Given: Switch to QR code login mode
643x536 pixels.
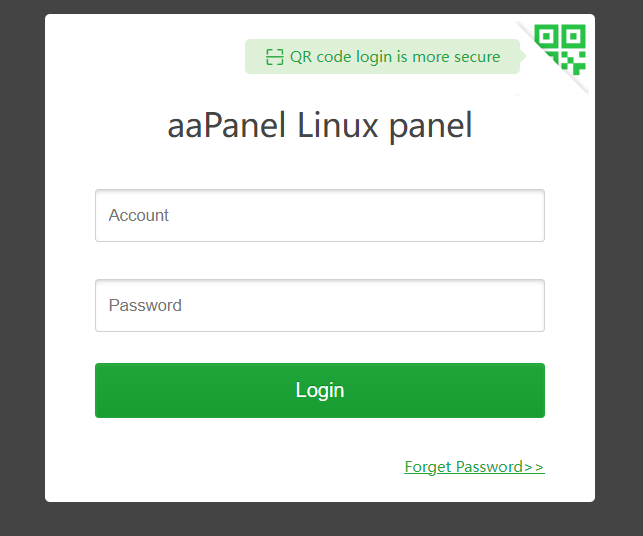Looking at the screenshot, I should tap(560, 48).
